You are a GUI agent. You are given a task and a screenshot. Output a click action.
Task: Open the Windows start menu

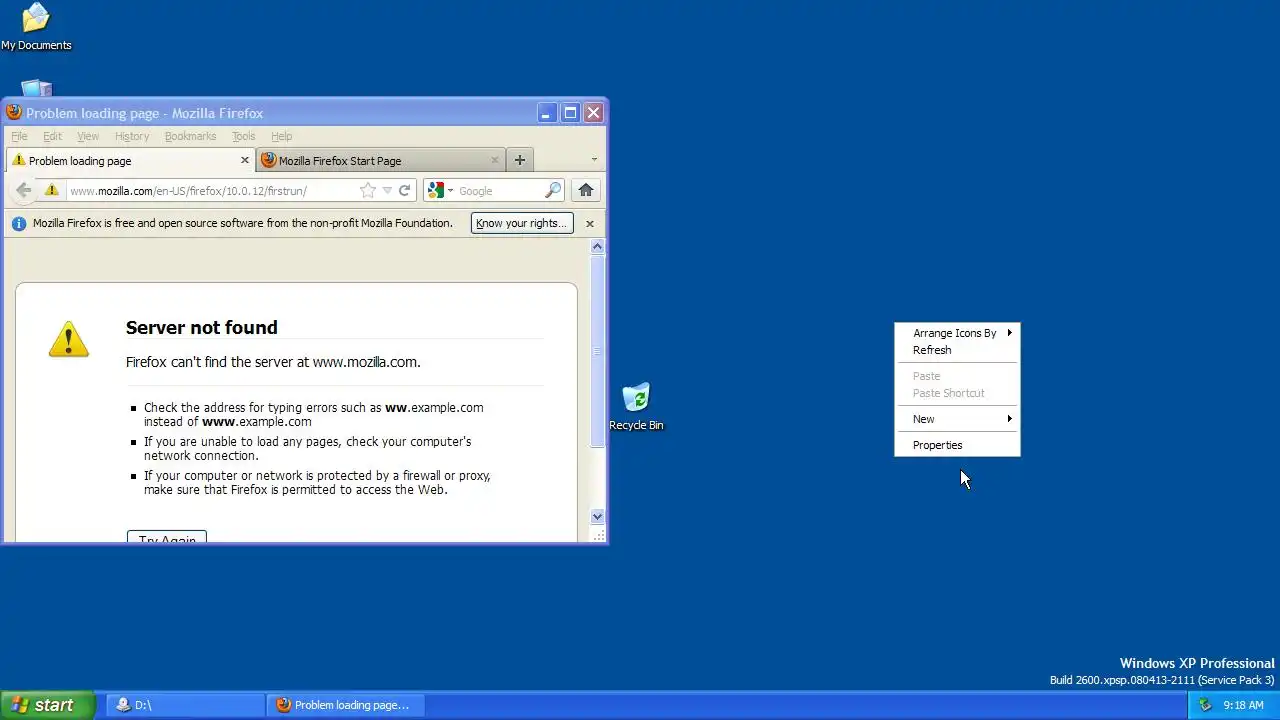(x=47, y=705)
